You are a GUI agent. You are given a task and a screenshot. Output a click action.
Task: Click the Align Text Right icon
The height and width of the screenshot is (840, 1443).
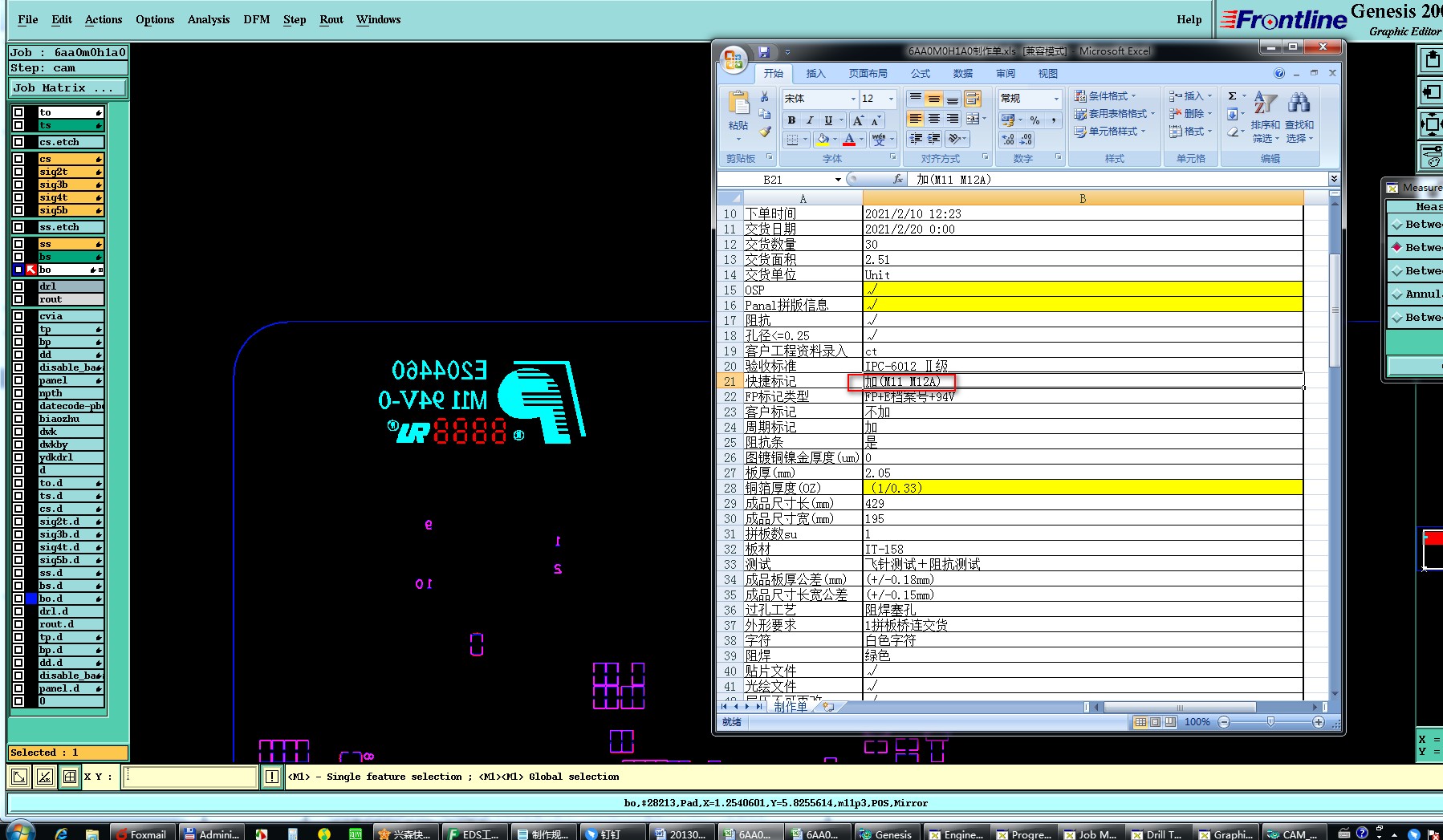(x=953, y=119)
